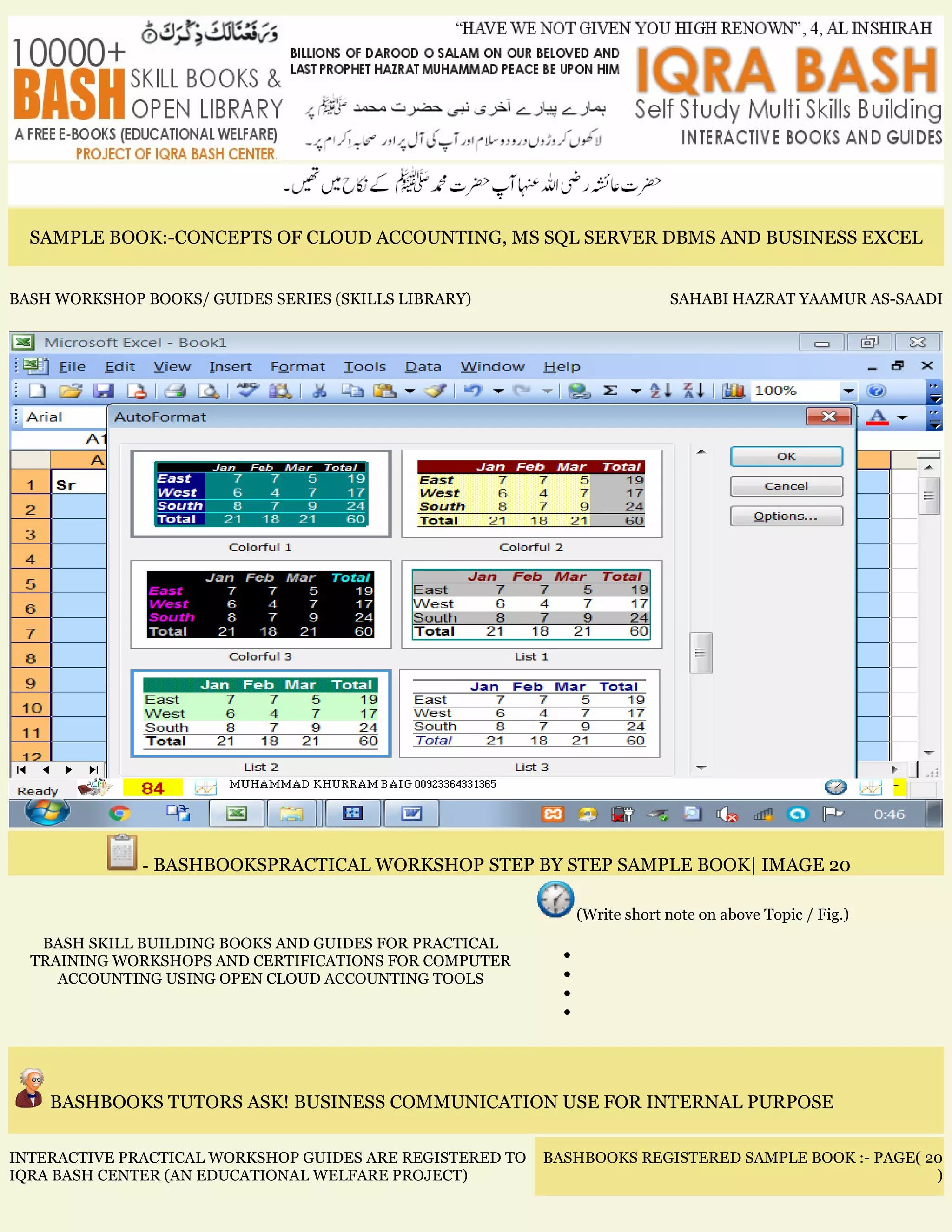The image size is (952, 1232).
Task: Select cell A1 containing Sr
Action: [x=79, y=484]
